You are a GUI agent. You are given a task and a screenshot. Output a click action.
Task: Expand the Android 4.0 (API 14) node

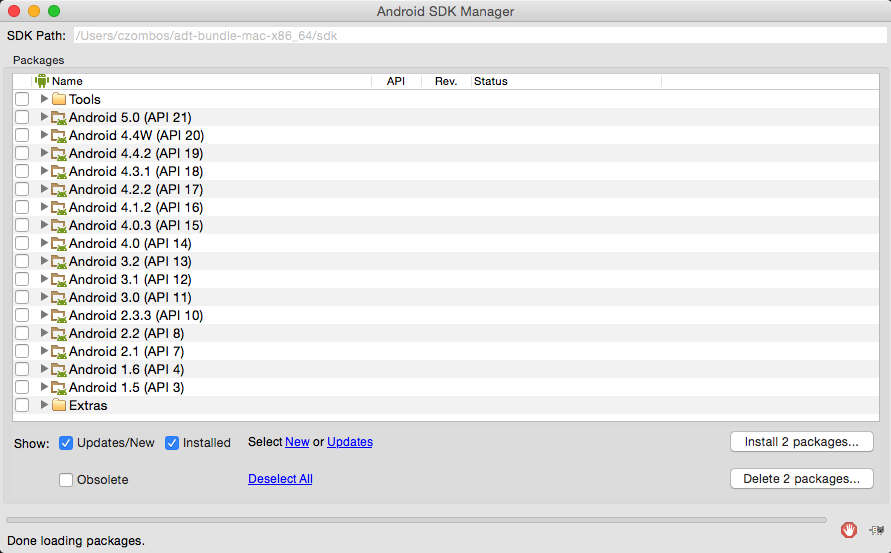pyautogui.click(x=44, y=243)
